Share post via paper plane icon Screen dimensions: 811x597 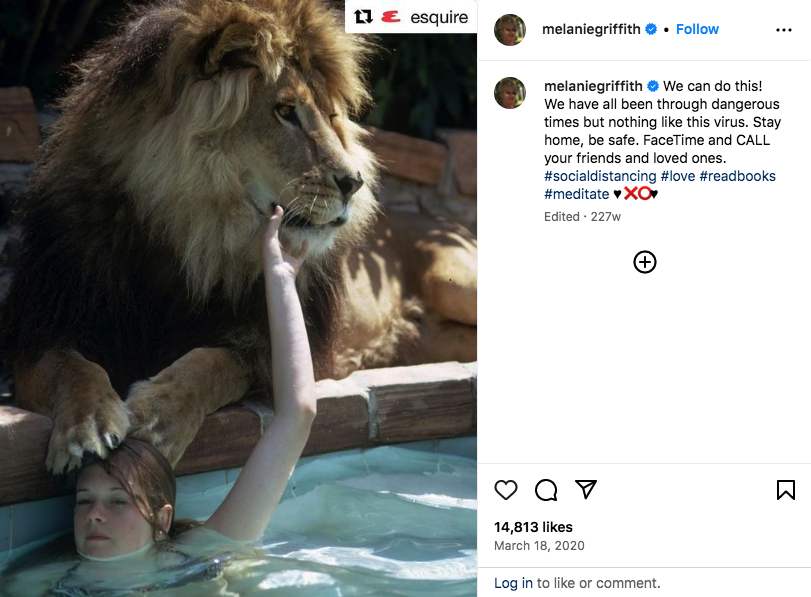tap(586, 490)
